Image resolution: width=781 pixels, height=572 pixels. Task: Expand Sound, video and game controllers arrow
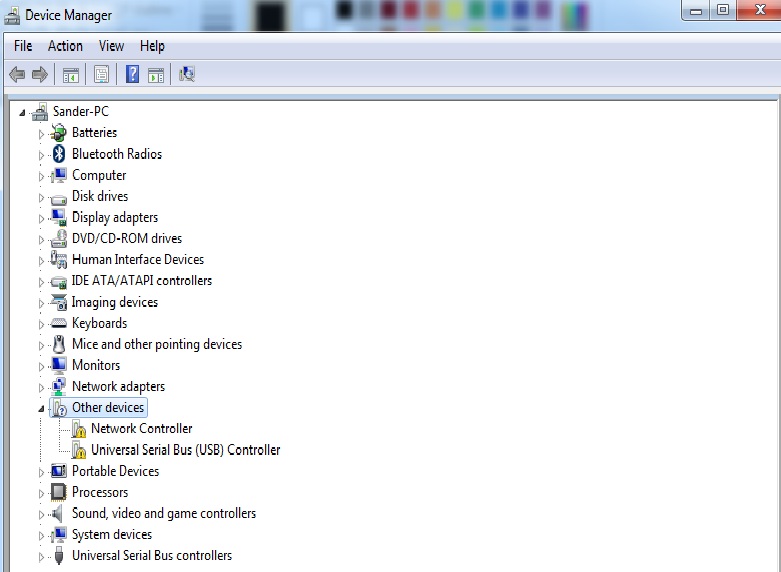tap(41, 514)
